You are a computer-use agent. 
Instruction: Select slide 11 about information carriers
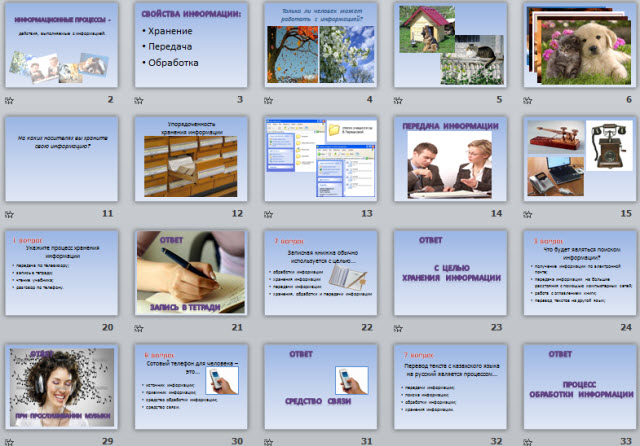[62, 159]
